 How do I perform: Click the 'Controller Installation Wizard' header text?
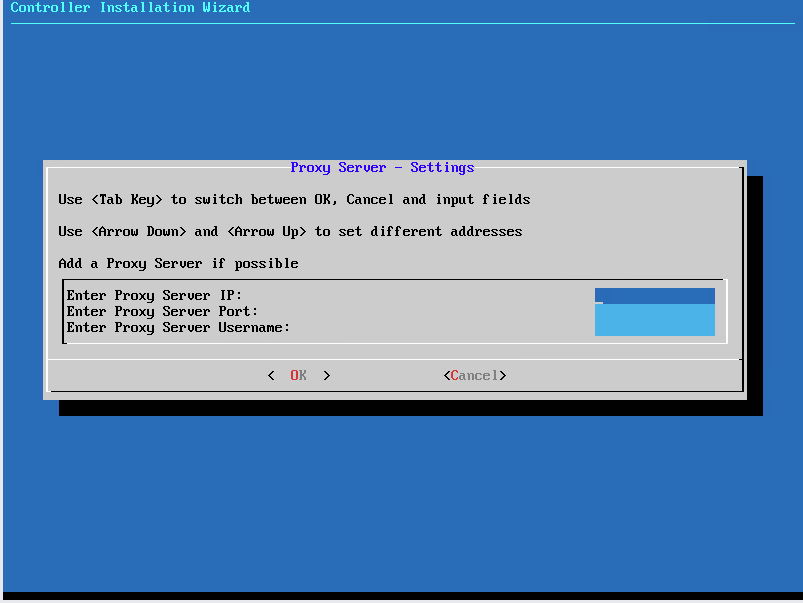[x=130, y=8]
